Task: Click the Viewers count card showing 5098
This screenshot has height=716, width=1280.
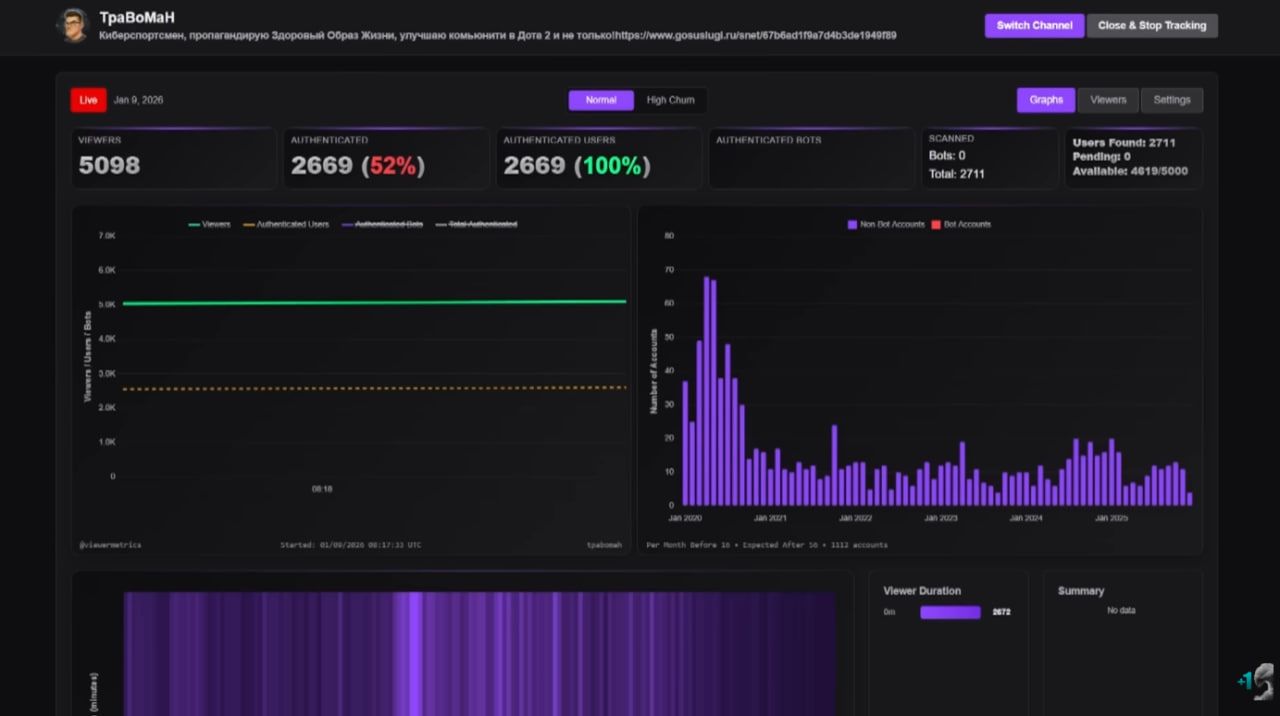Action: (174, 158)
